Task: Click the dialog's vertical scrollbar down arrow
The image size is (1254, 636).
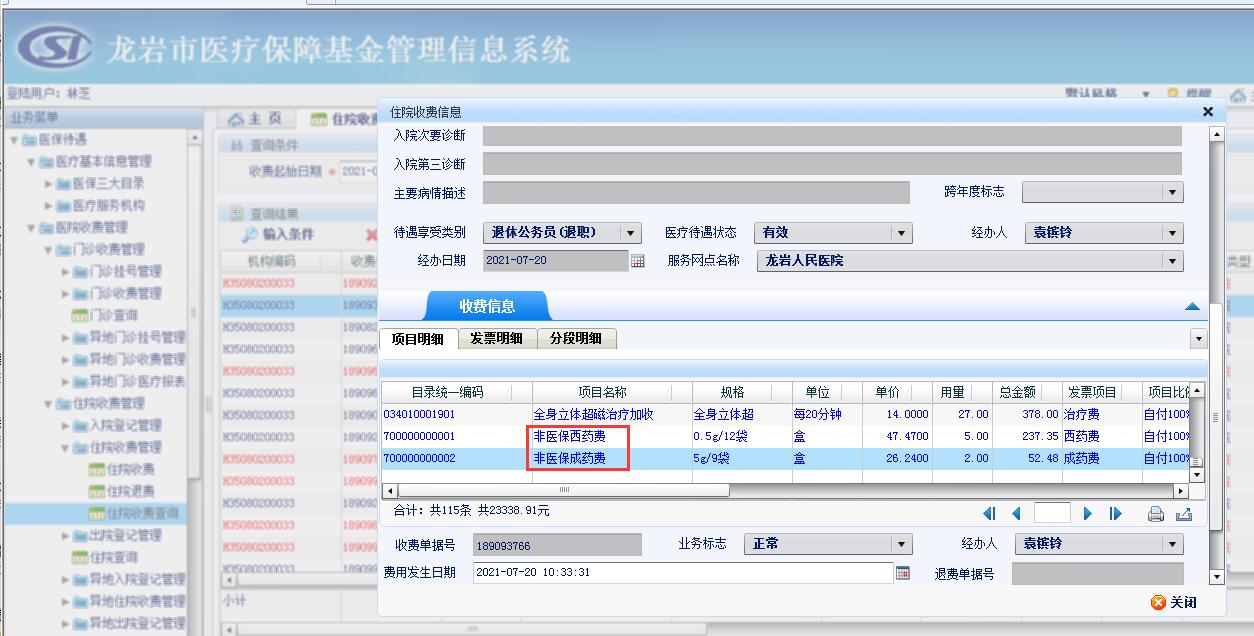Action: coord(1216,577)
